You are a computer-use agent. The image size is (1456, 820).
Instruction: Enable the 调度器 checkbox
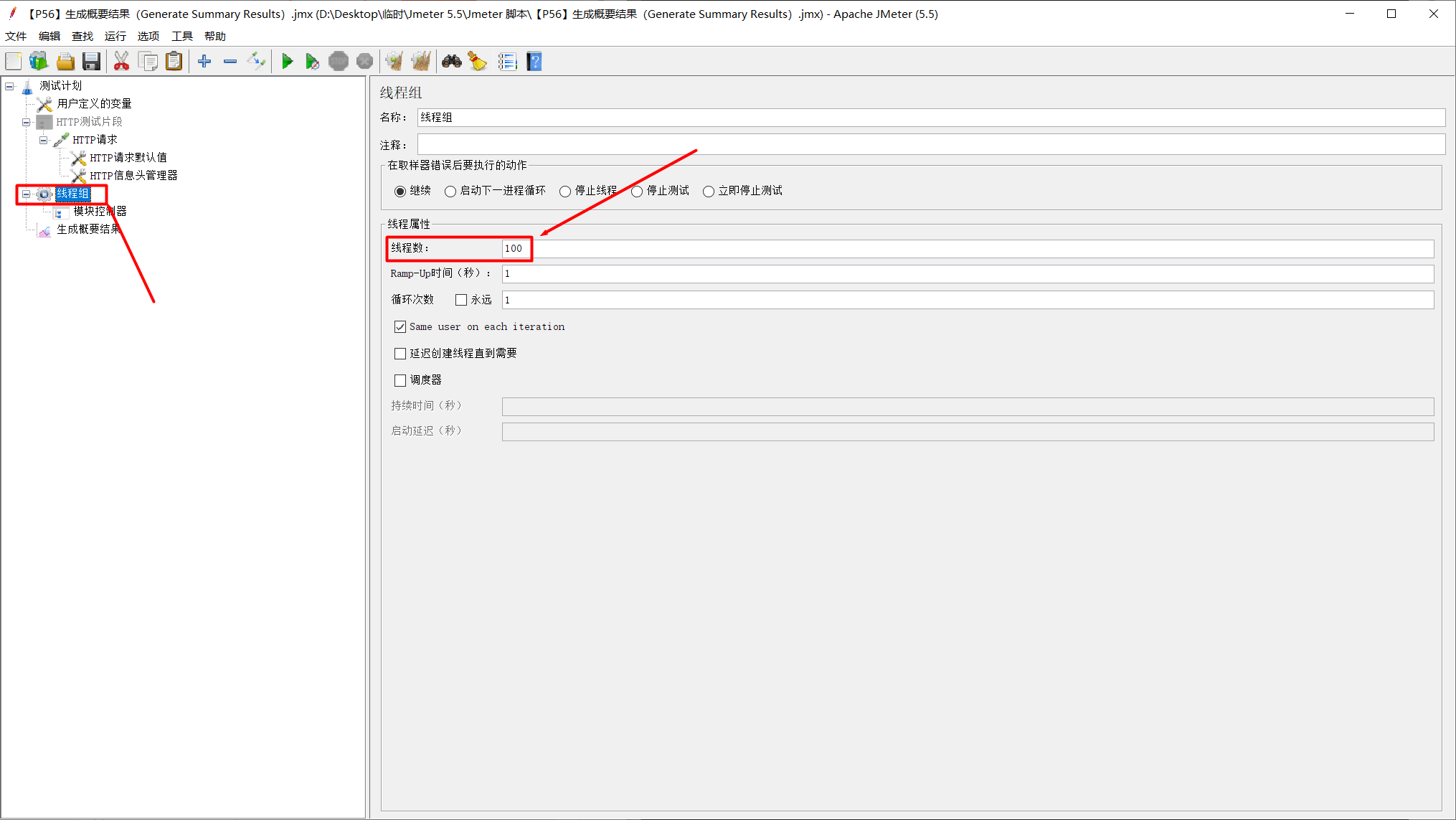[x=400, y=380]
